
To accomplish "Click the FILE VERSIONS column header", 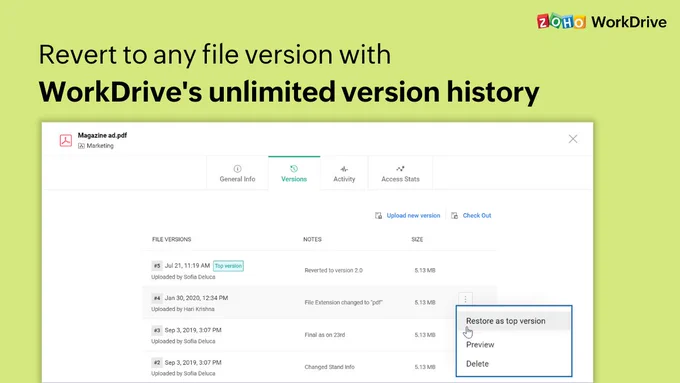I will coord(171,239).
